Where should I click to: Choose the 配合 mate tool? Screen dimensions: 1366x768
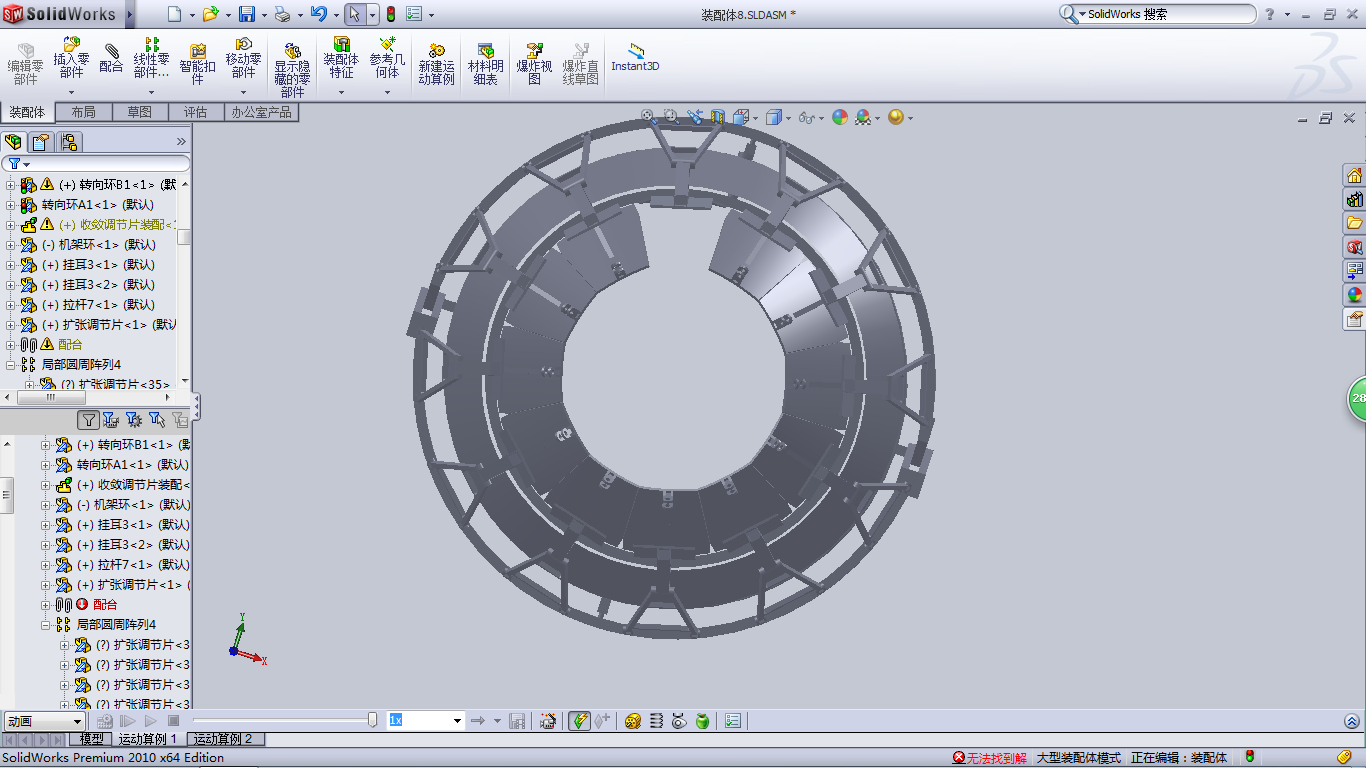point(111,57)
